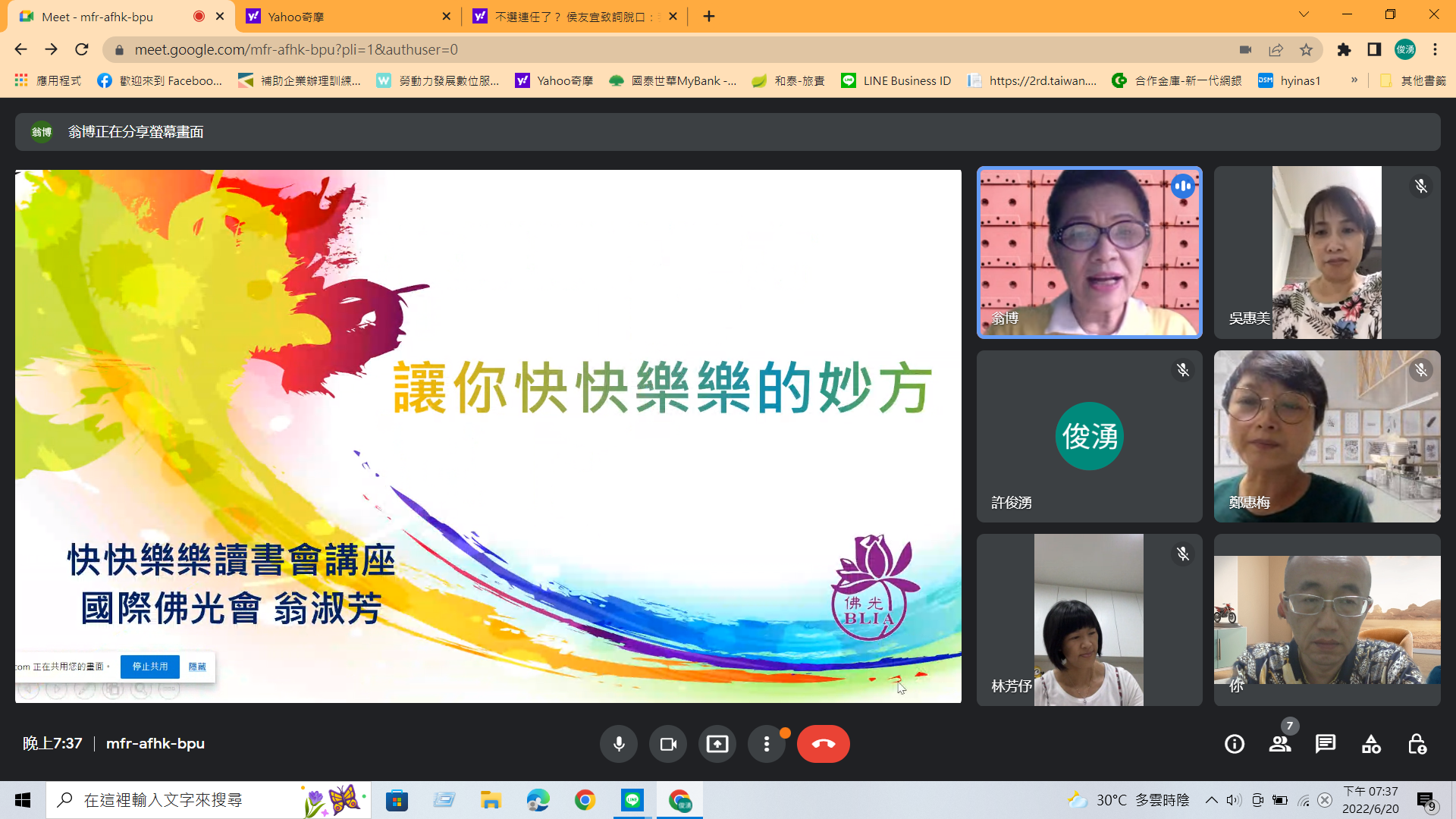This screenshot has height=819, width=1456.
Task: Toggle camera on or off in Meet
Action: point(668,744)
